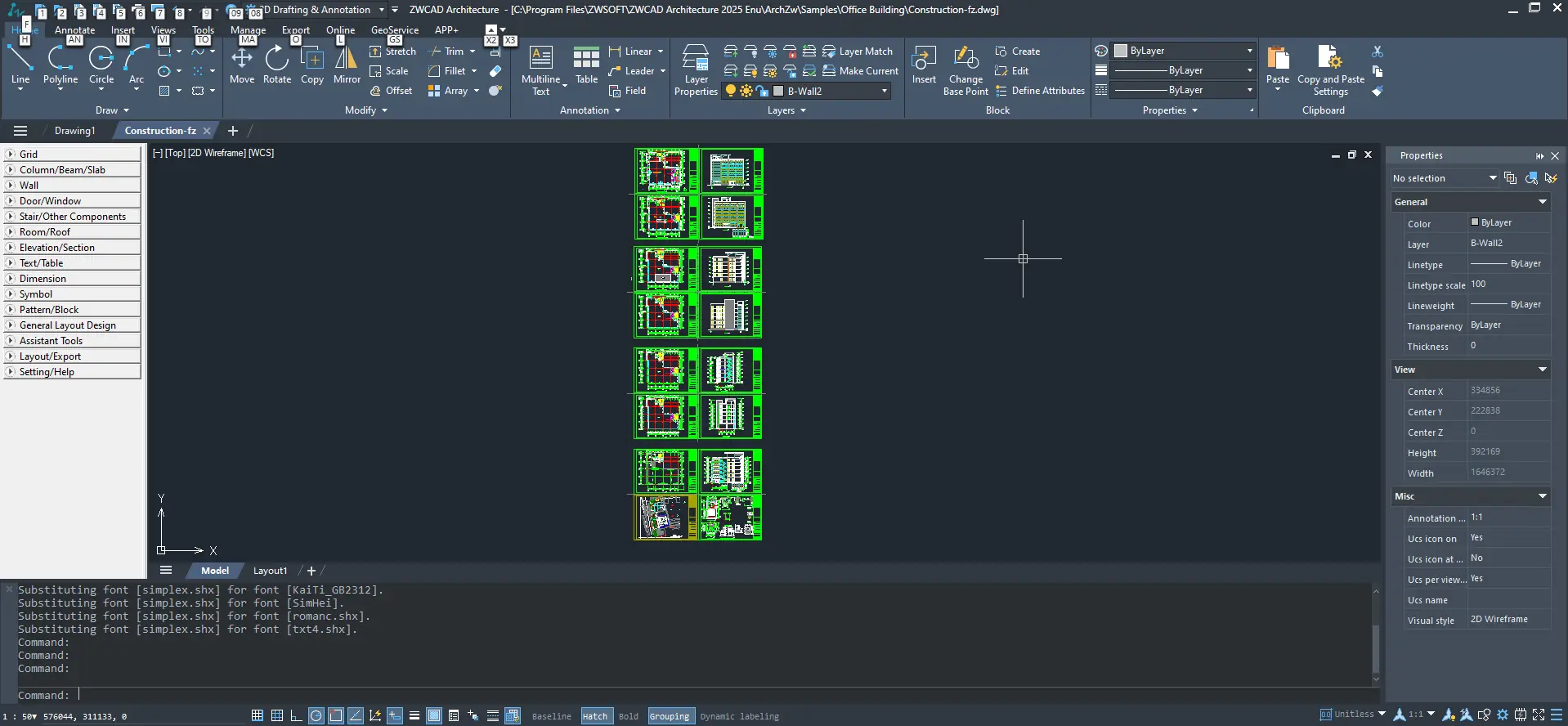This screenshot has width=1568, height=726.
Task: Click Edit block button
Action: tap(1012, 71)
